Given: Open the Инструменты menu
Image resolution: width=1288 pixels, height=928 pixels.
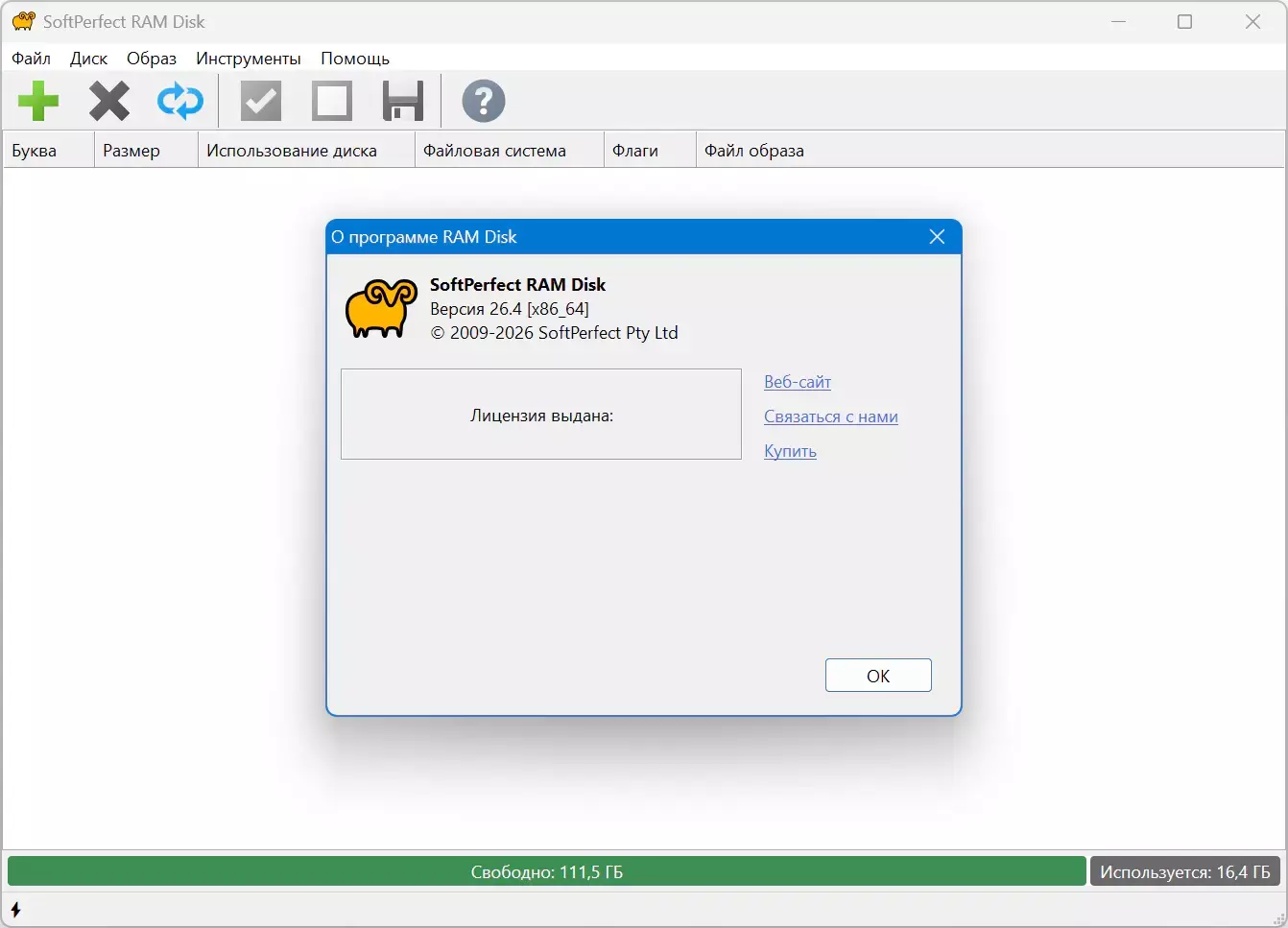Looking at the screenshot, I should click(249, 59).
